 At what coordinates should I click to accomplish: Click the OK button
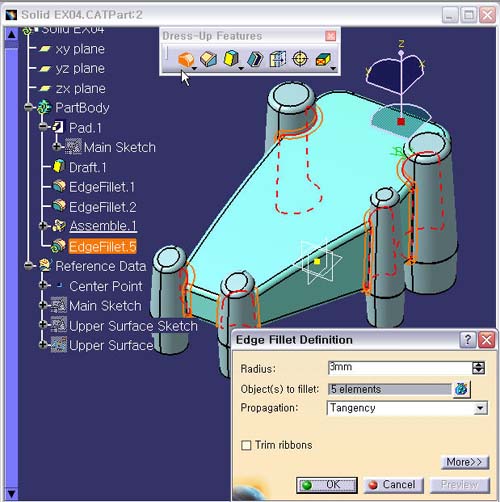327,485
